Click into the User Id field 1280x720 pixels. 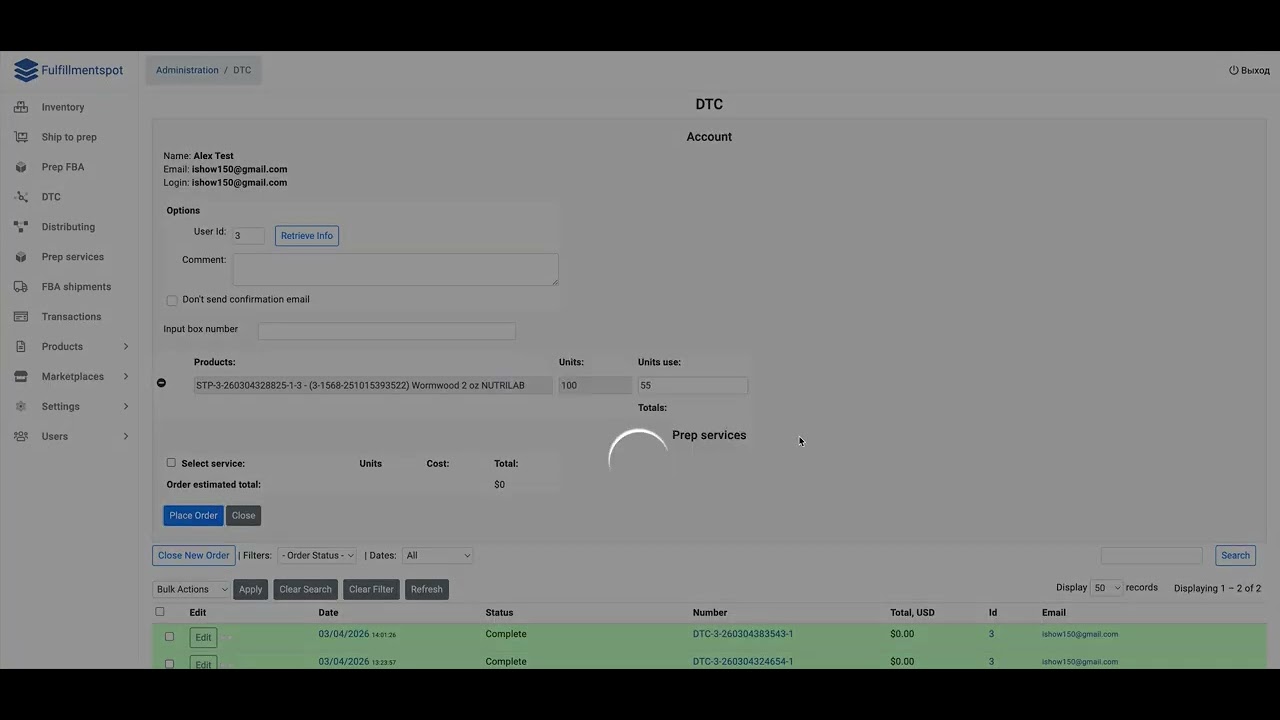tap(249, 236)
